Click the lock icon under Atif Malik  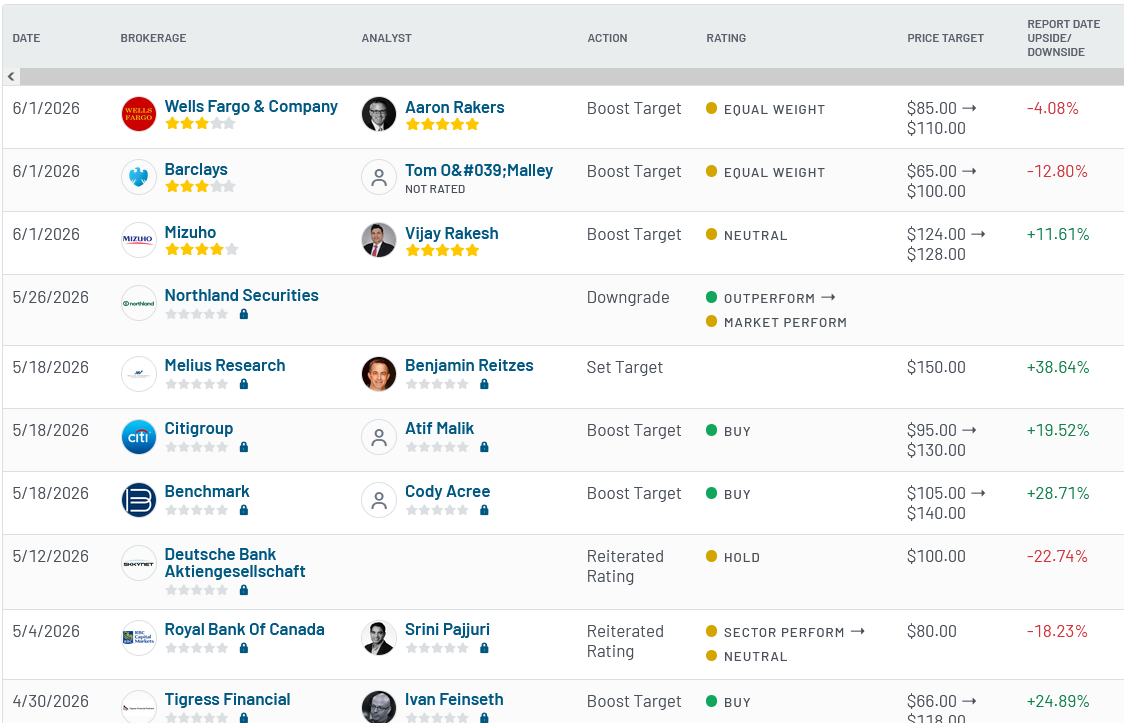click(484, 447)
